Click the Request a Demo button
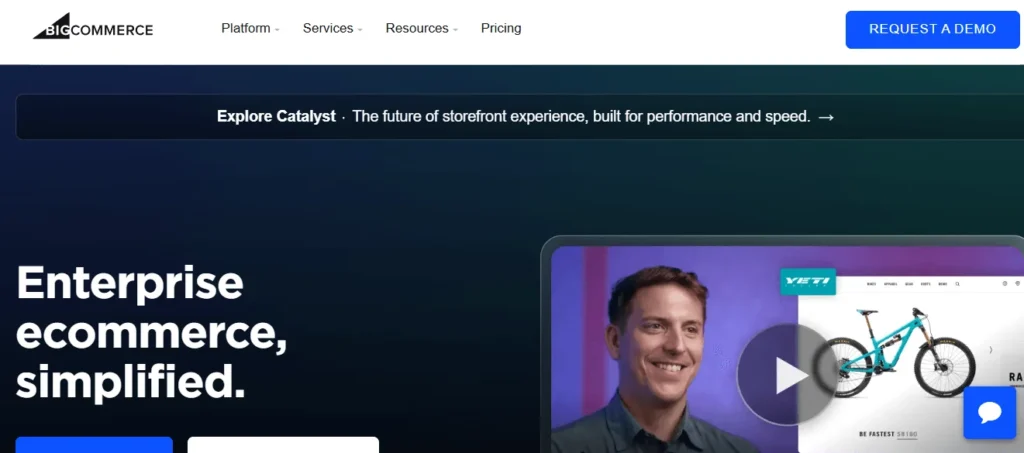 pos(932,29)
